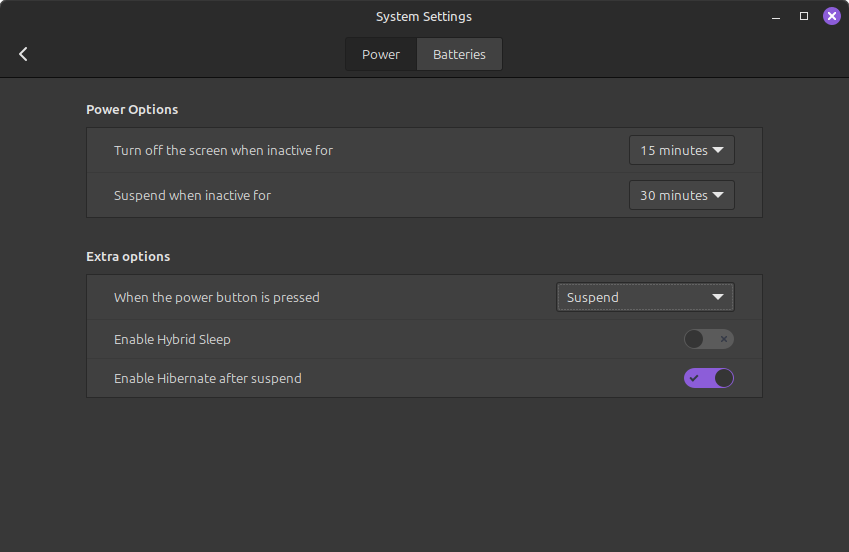Image resolution: width=849 pixels, height=552 pixels.
Task: Switch to the Power tab
Action: click(x=381, y=54)
